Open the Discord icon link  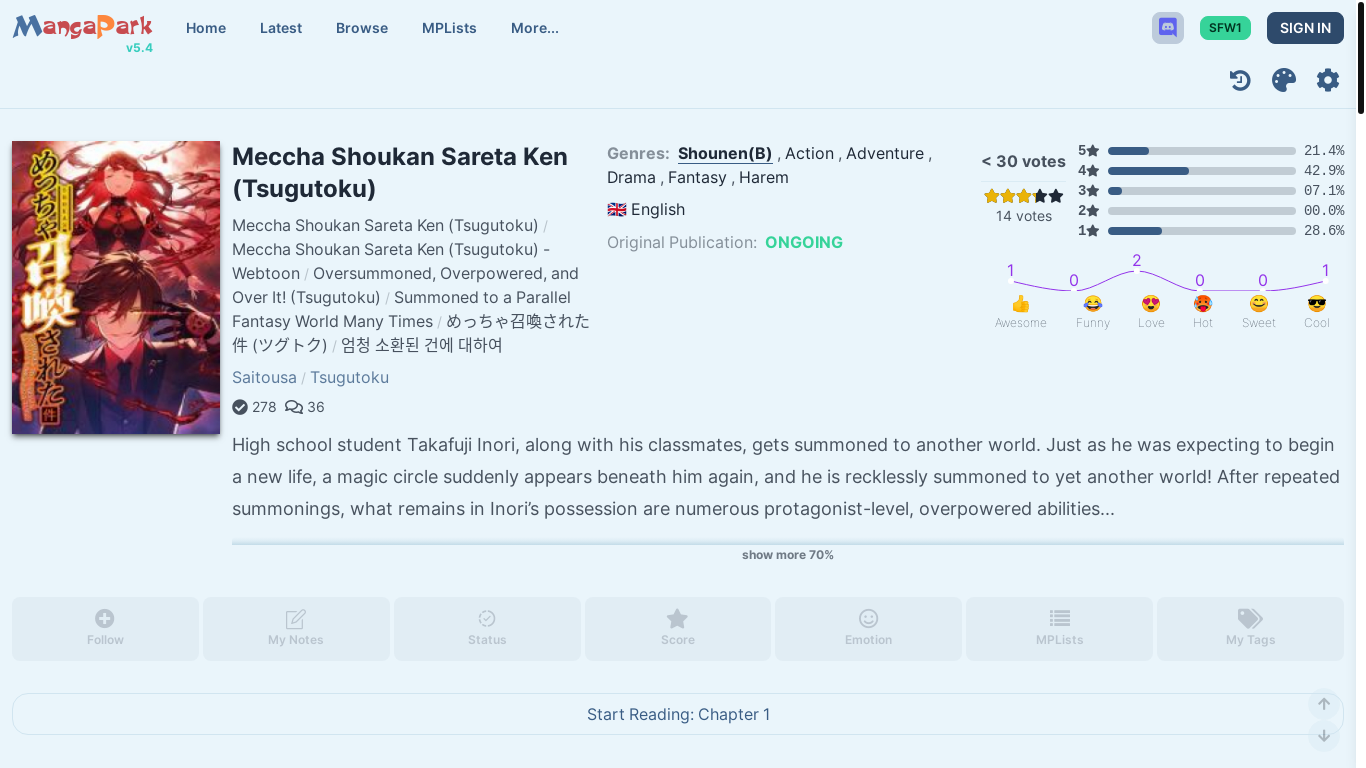coord(1167,28)
